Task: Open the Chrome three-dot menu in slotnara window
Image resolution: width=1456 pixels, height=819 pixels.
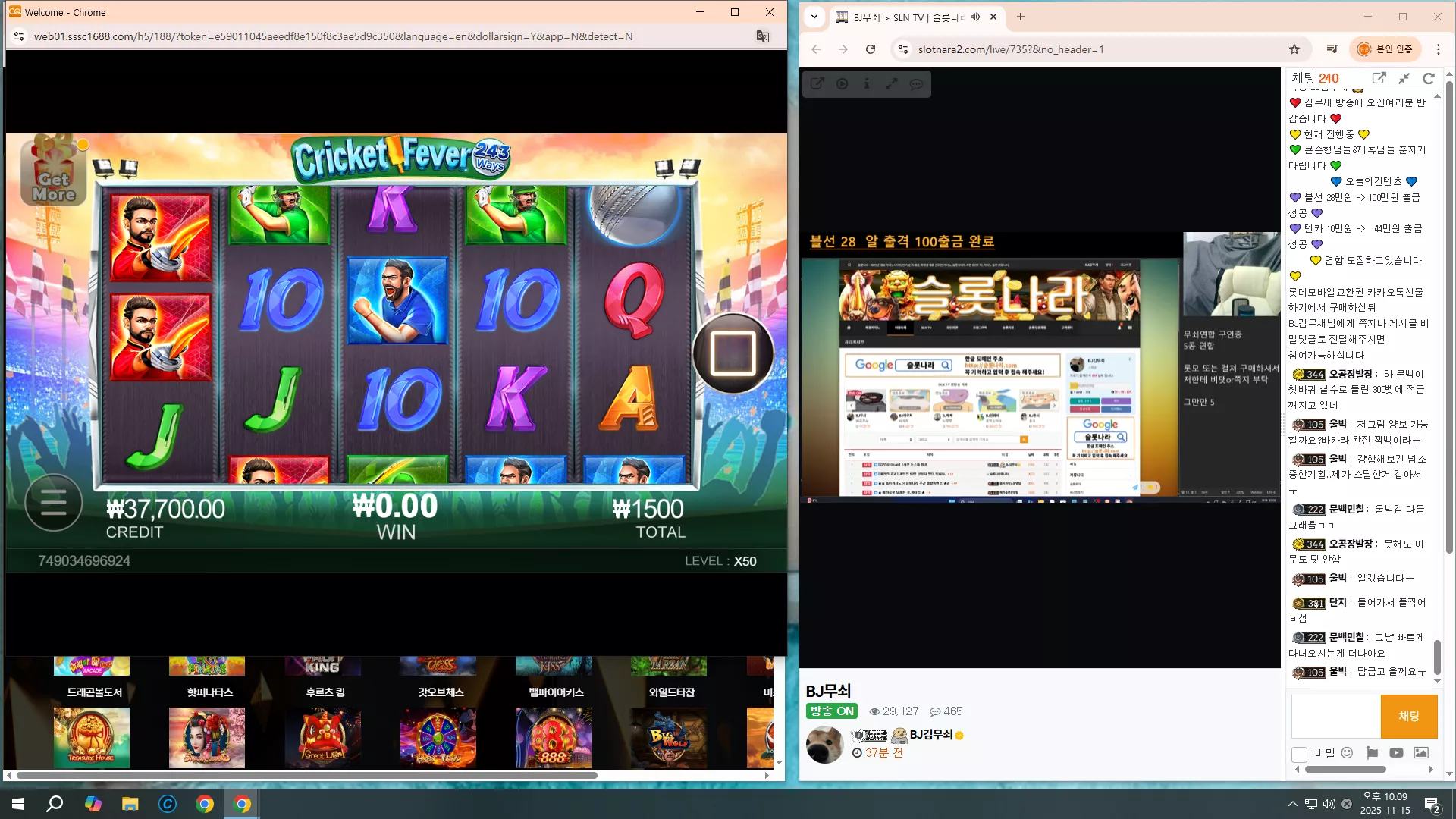Action: [x=1439, y=49]
